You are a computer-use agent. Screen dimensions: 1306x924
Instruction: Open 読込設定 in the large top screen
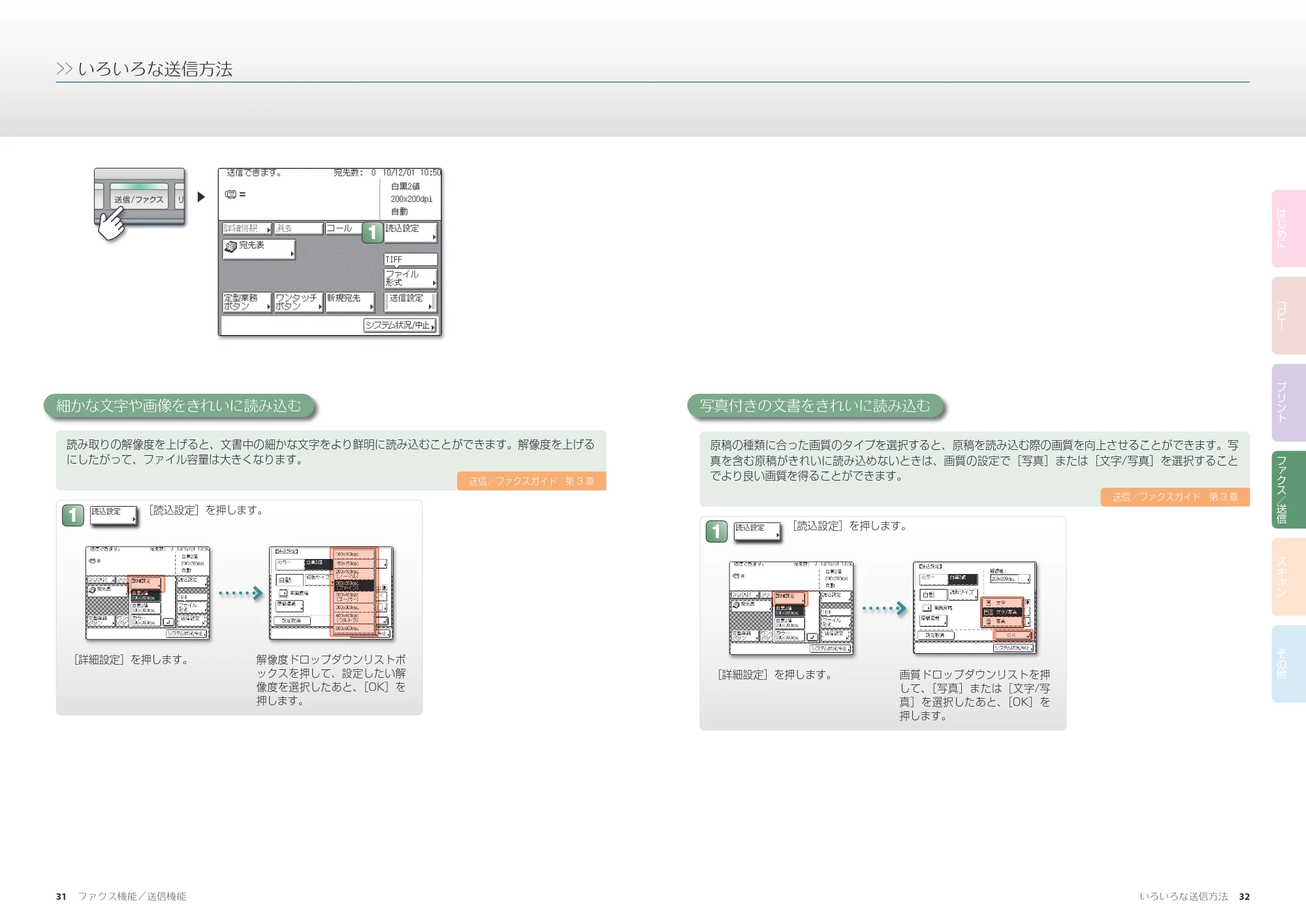410,232
